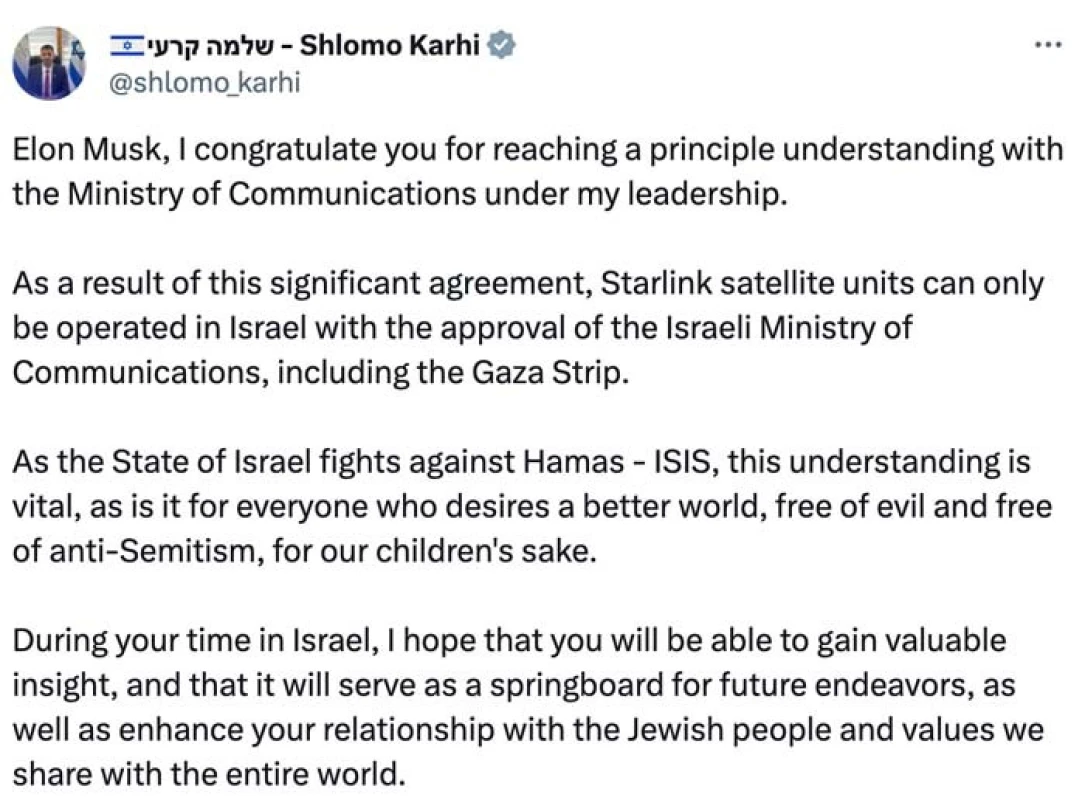Screen dimensions: 1085x800
Task: Open the tweet's three-dot more options menu
Action: [x=1048, y=46]
